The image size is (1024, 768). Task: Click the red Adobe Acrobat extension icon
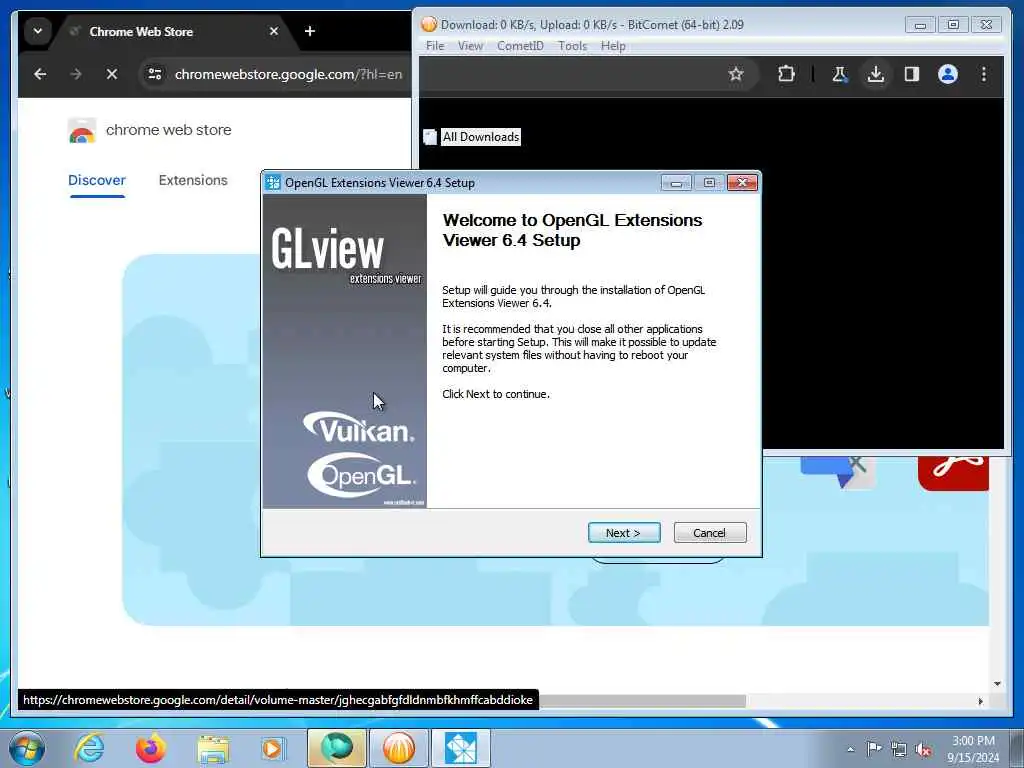[x=953, y=473]
